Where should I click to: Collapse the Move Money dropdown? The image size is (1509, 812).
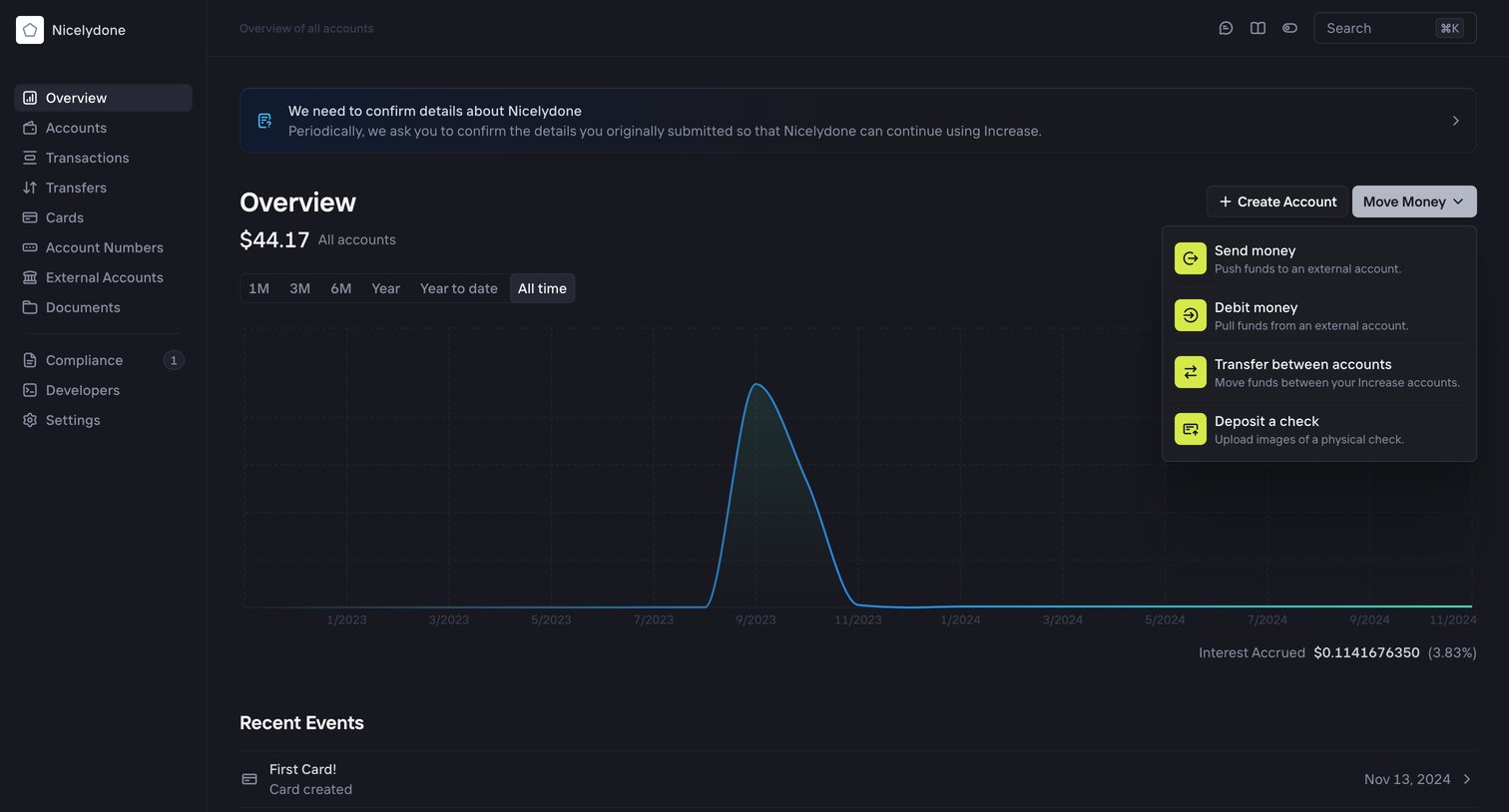(1413, 202)
